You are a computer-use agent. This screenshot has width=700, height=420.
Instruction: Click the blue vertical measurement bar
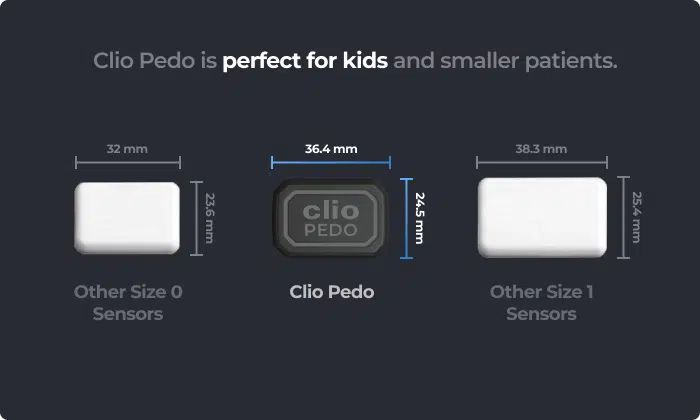[x=406, y=218]
